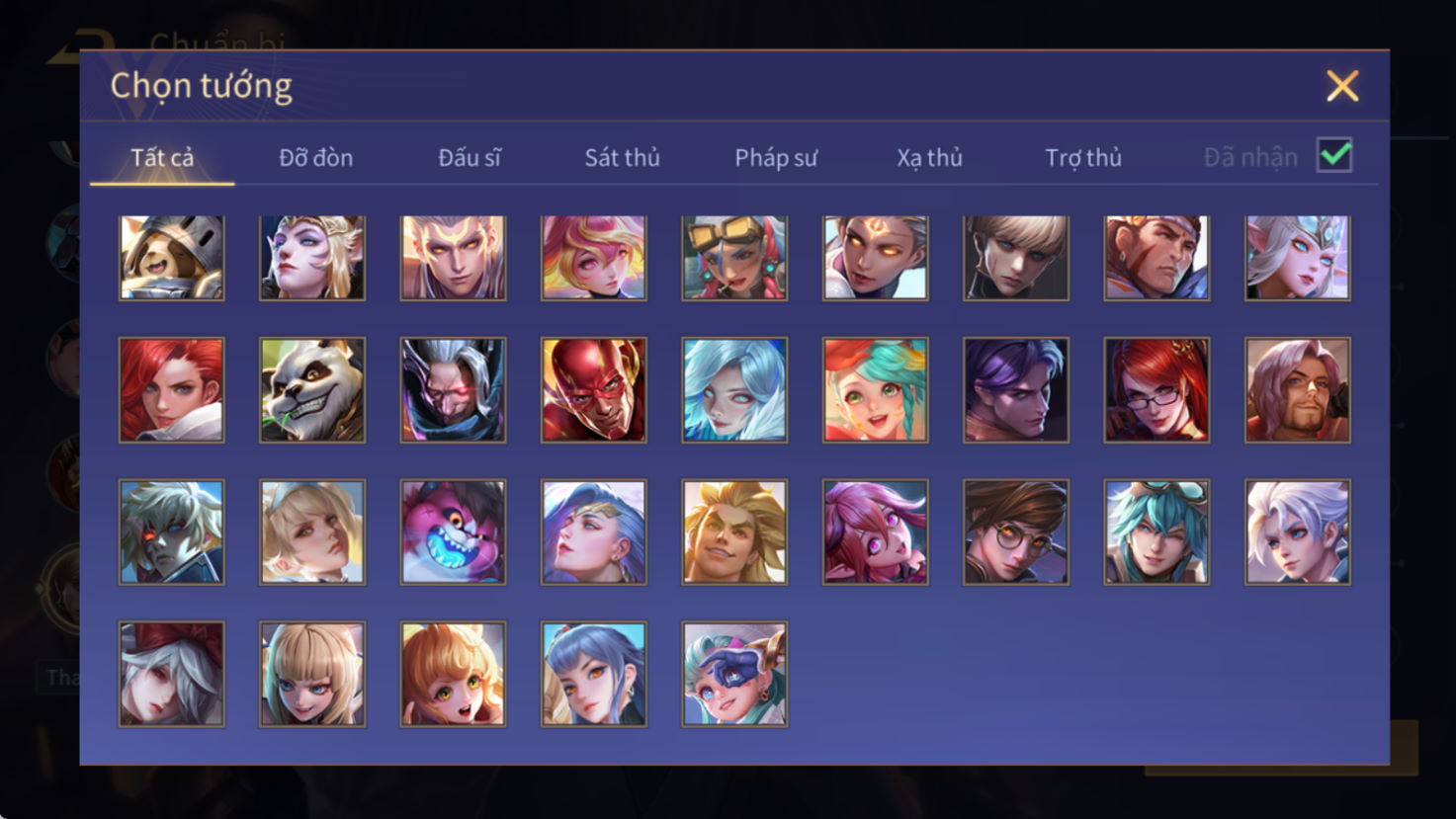Choose the teal-haired hero with goggles on head
Screen dimensions: 1456x819
[1156, 532]
